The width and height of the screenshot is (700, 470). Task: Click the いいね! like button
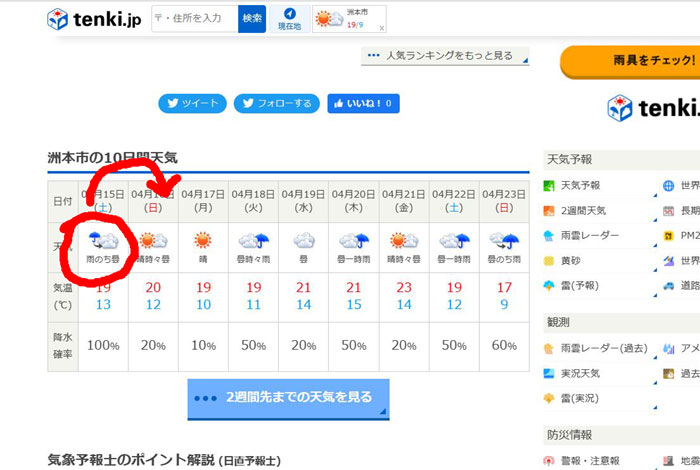click(363, 103)
